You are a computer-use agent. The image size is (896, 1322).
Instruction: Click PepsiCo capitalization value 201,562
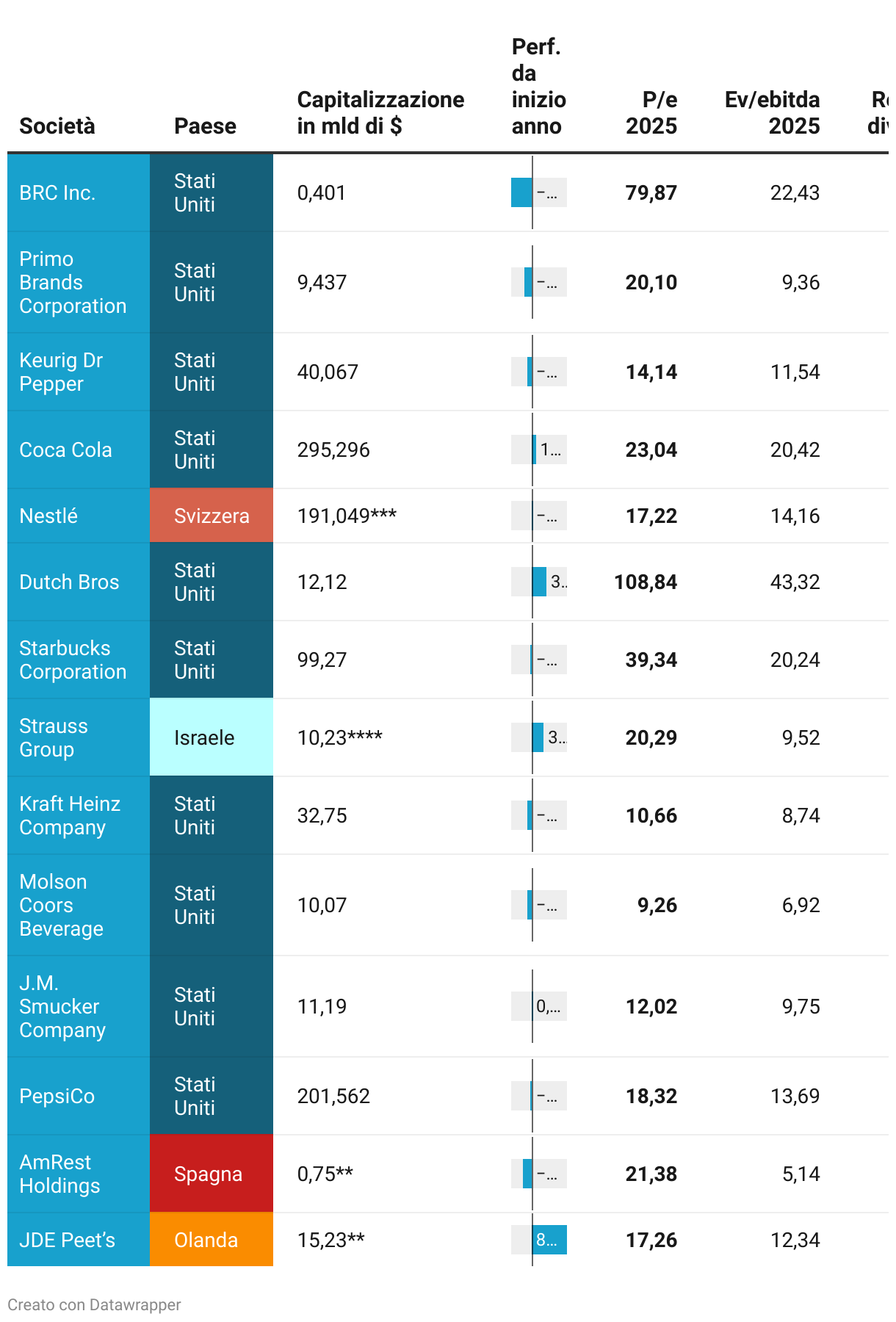click(x=333, y=1096)
